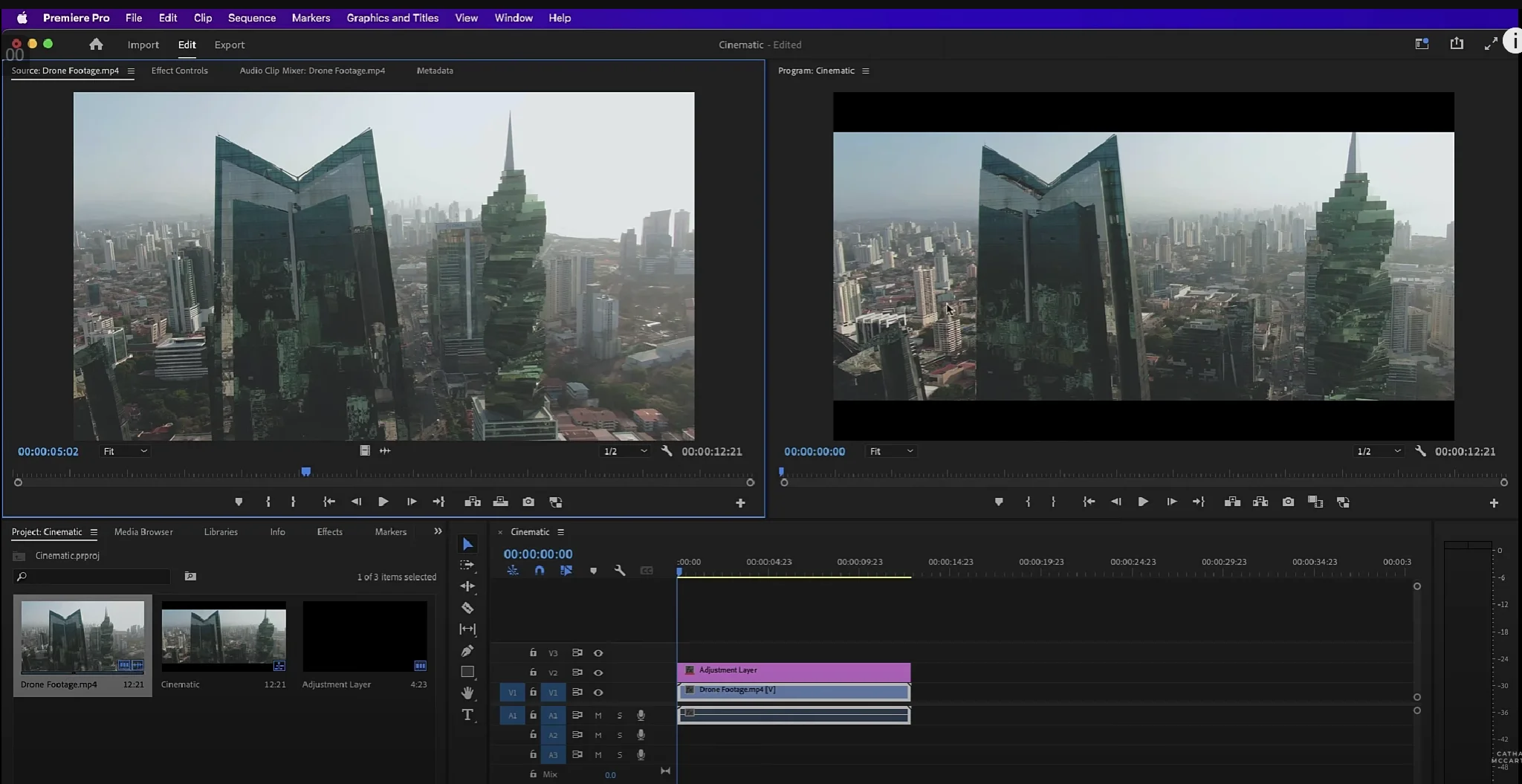Click the Export workspace button

click(x=229, y=45)
